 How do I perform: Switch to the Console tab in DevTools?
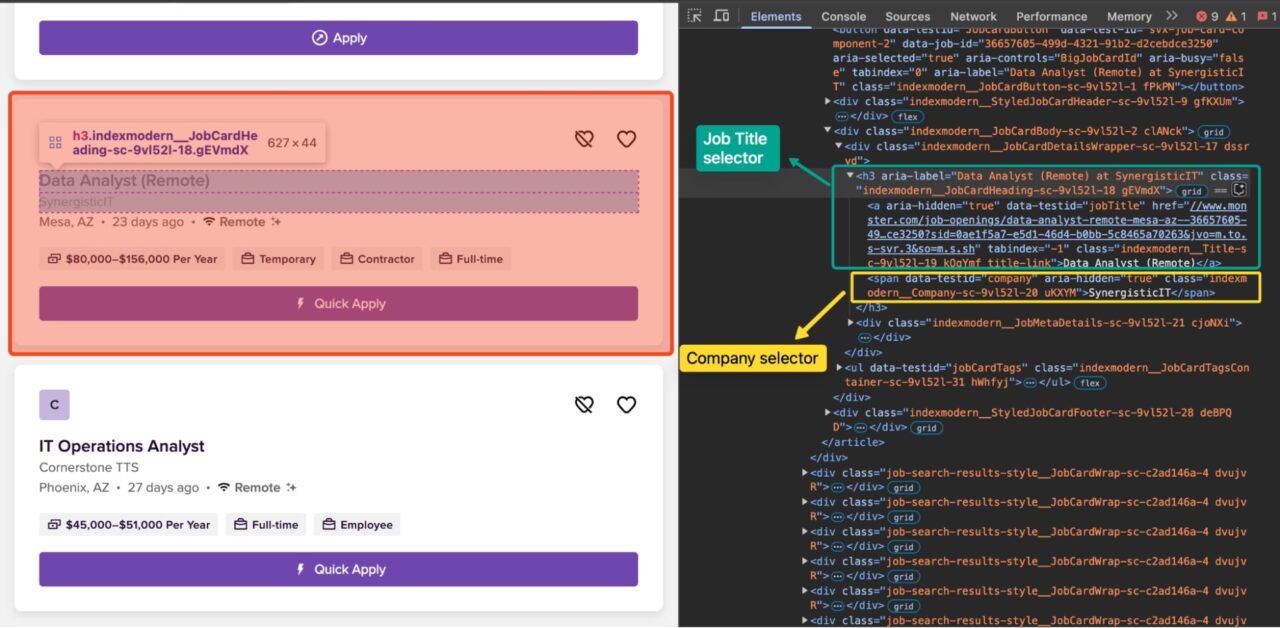click(x=843, y=16)
